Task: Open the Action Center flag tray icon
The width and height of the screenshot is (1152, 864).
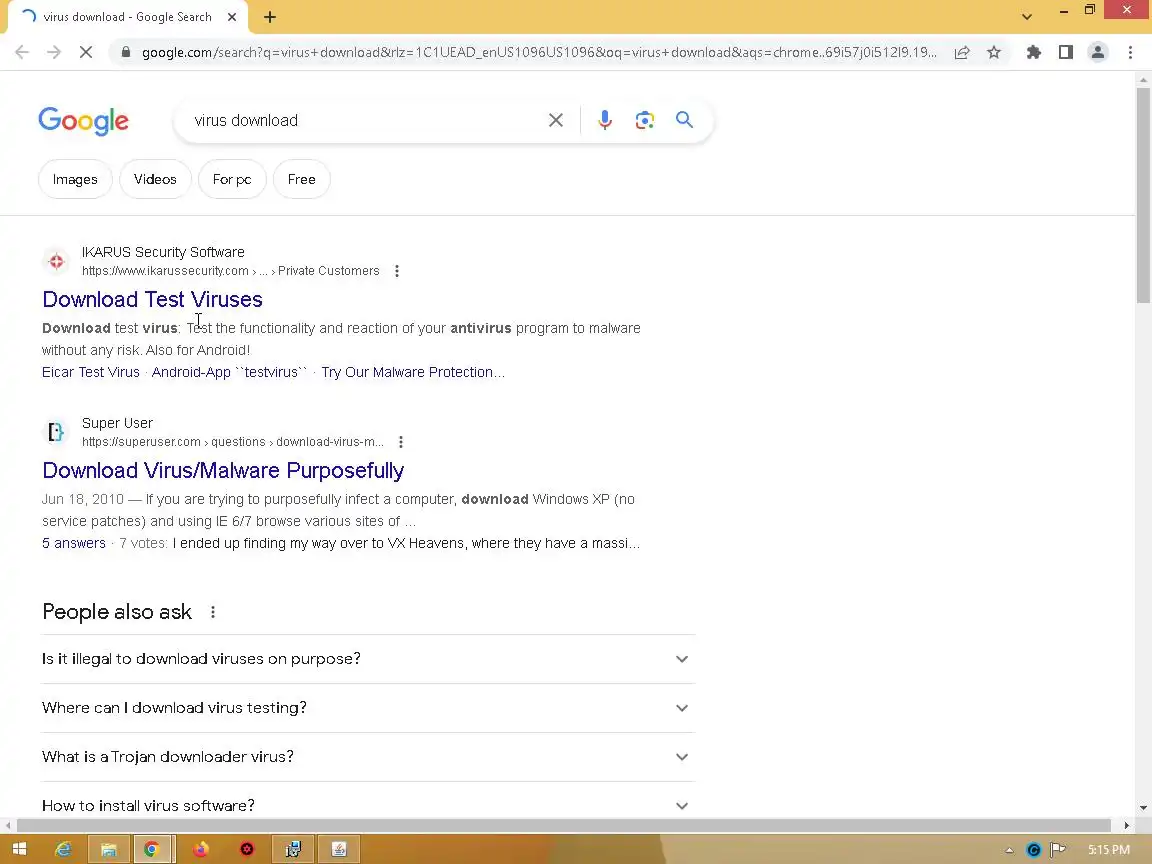Action: coord(1058,850)
